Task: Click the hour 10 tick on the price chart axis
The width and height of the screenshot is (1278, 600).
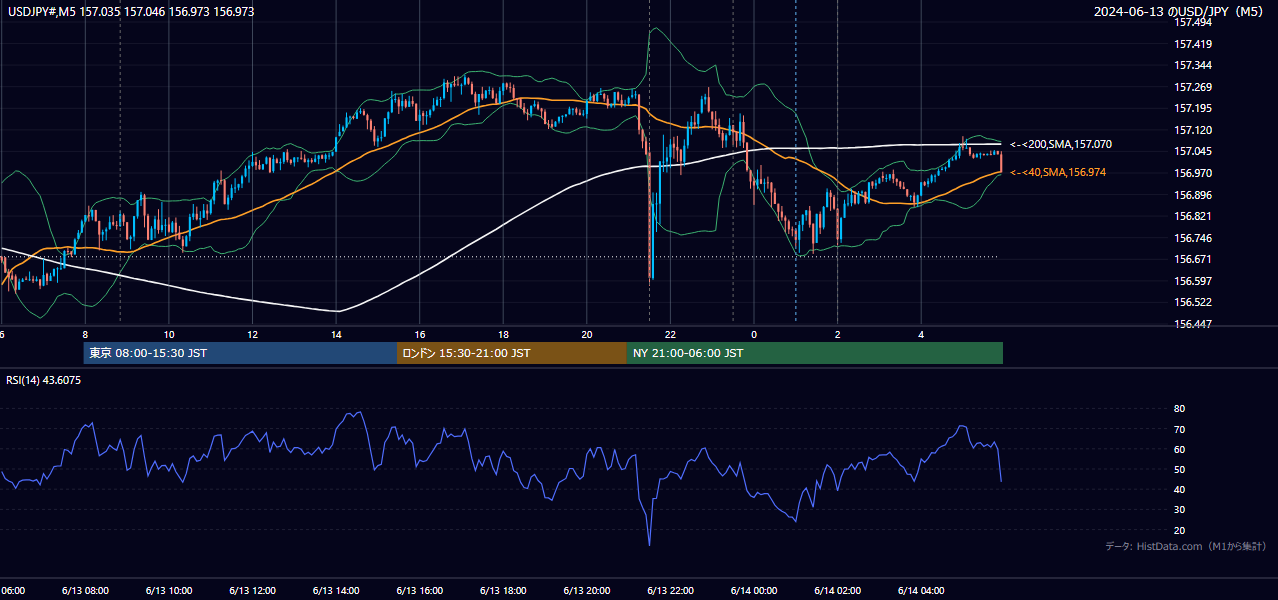Action: click(169, 334)
